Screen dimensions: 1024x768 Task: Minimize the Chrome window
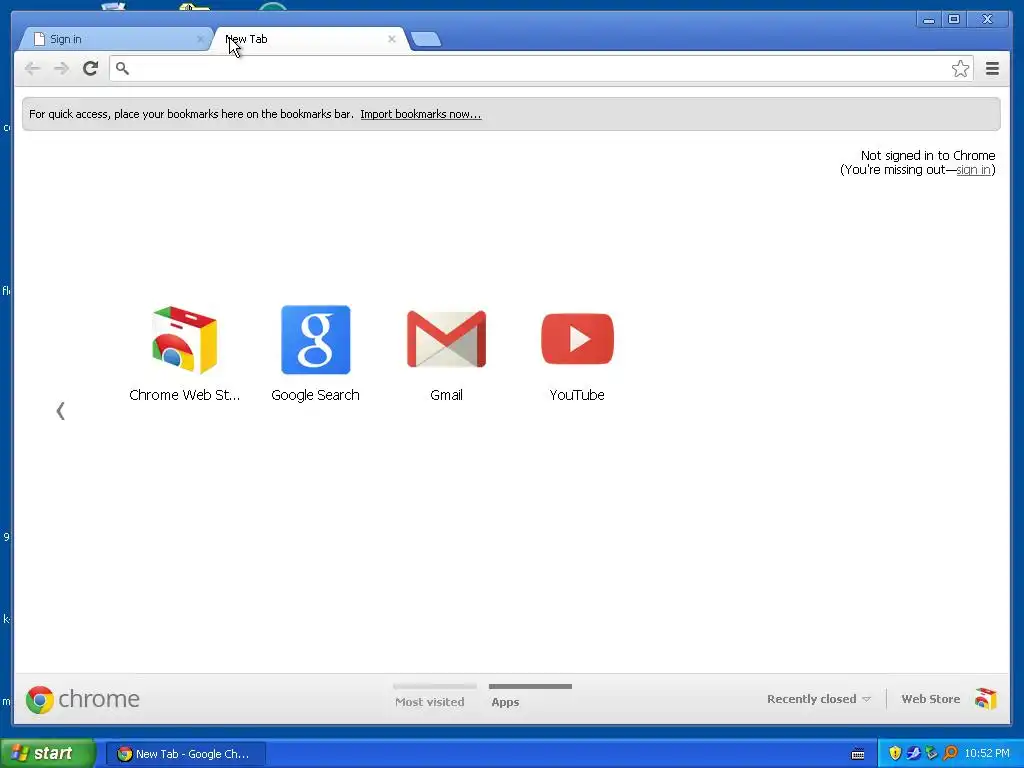click(929, 20)
